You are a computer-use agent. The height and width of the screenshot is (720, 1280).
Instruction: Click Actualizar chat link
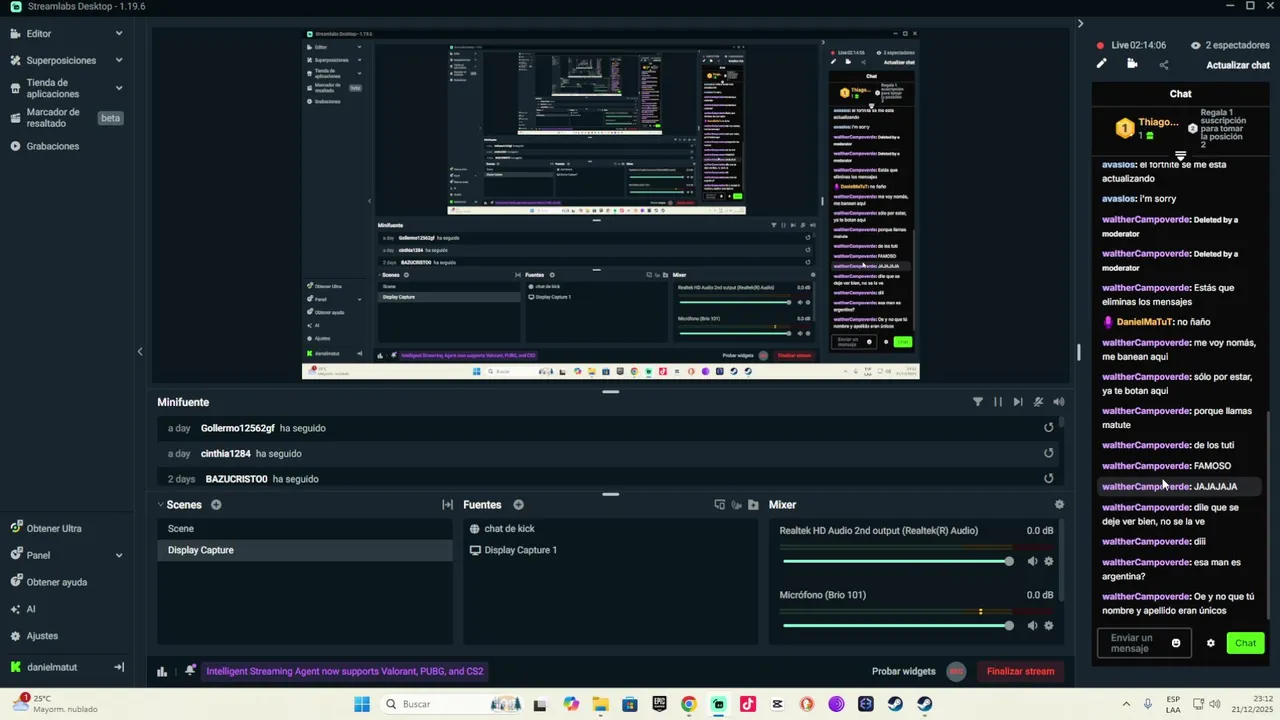pos(1238,65)
